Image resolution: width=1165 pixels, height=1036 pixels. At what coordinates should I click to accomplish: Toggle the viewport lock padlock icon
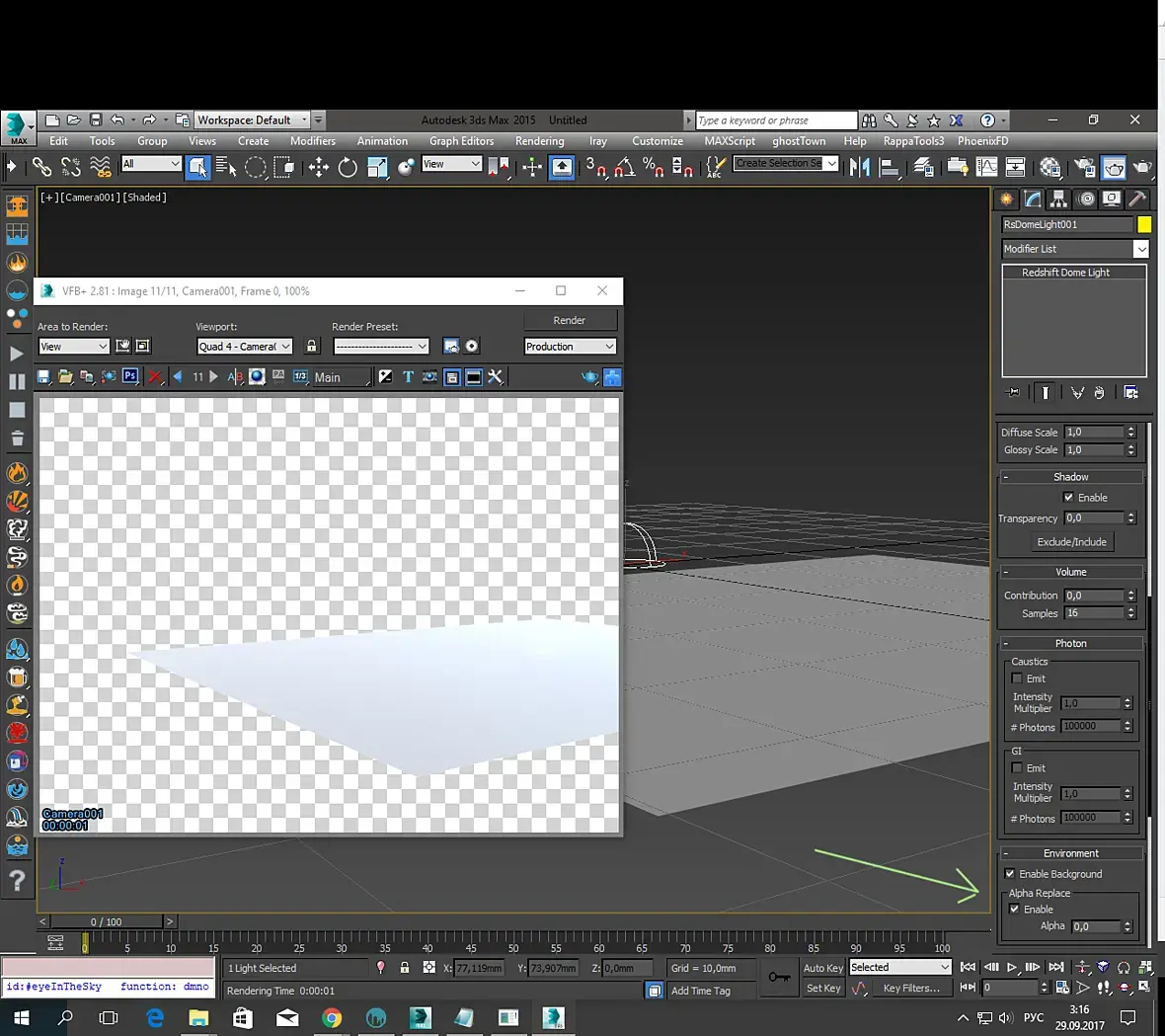312,346
